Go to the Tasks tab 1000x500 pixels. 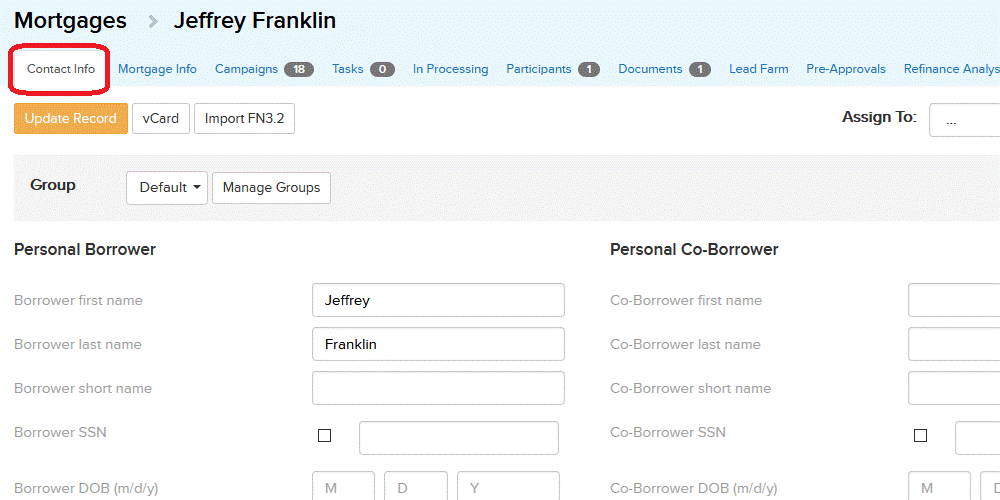[x=348, y=69]
